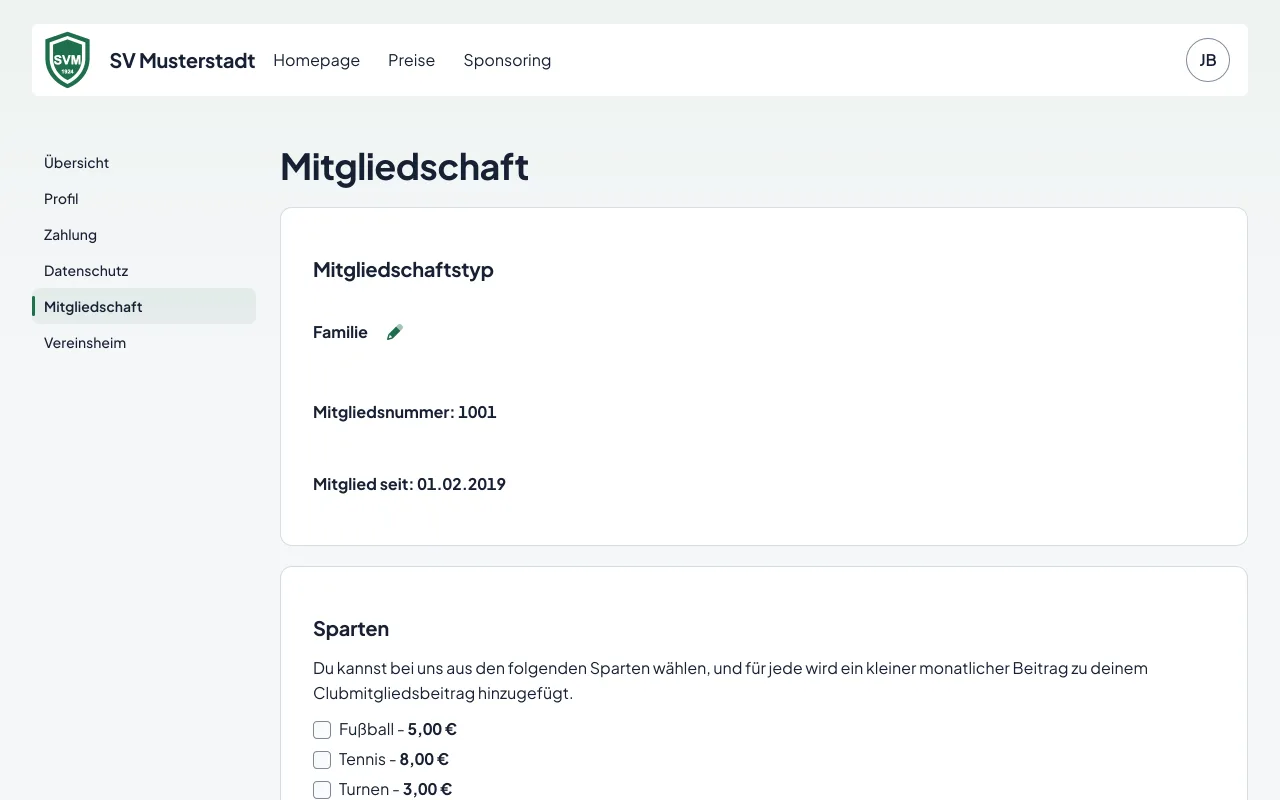The height and width of the screenshot is (800, 1280).
Task: Click the Mitgliedschaftstyp heading
Action: [x=403, y=270]
